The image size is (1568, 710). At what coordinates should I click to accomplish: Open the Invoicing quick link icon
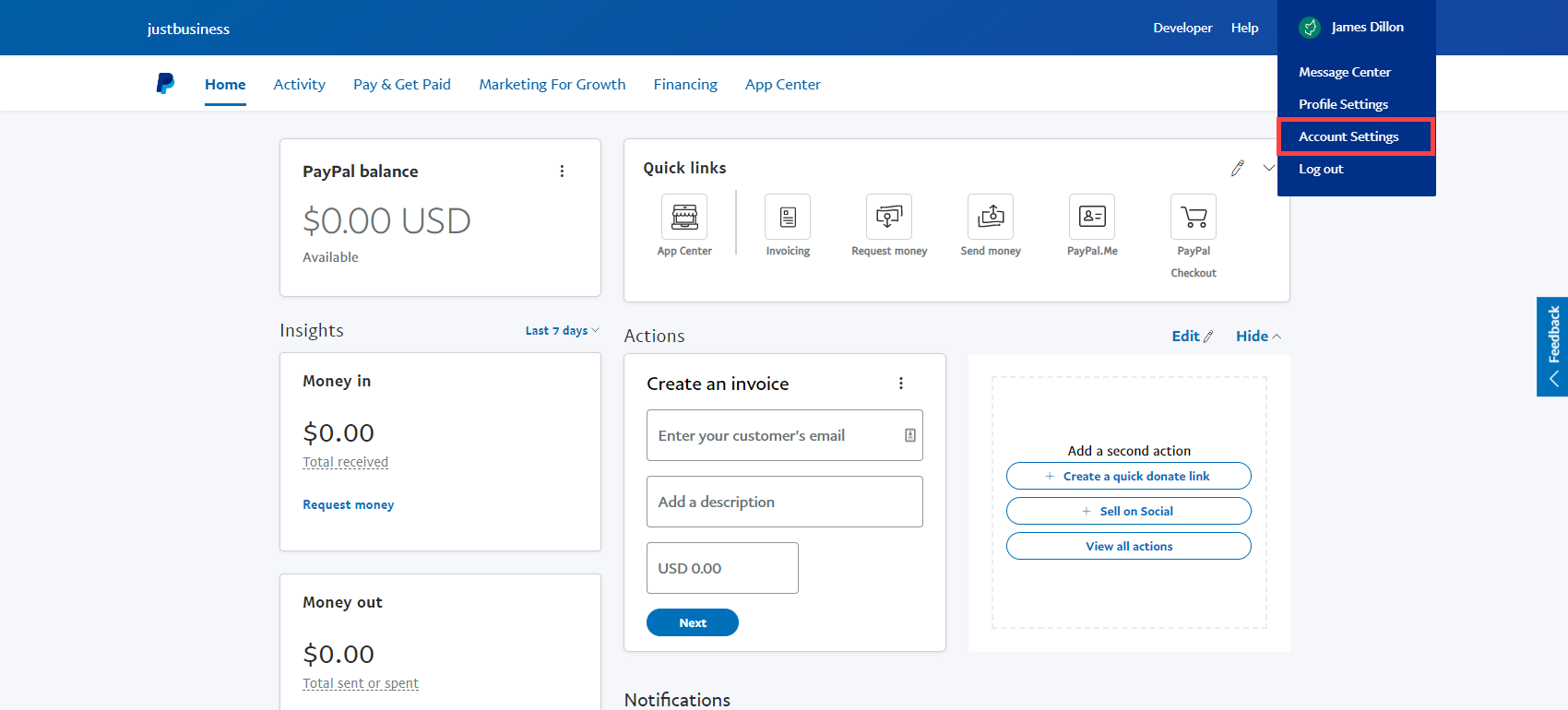pos(788,217)
